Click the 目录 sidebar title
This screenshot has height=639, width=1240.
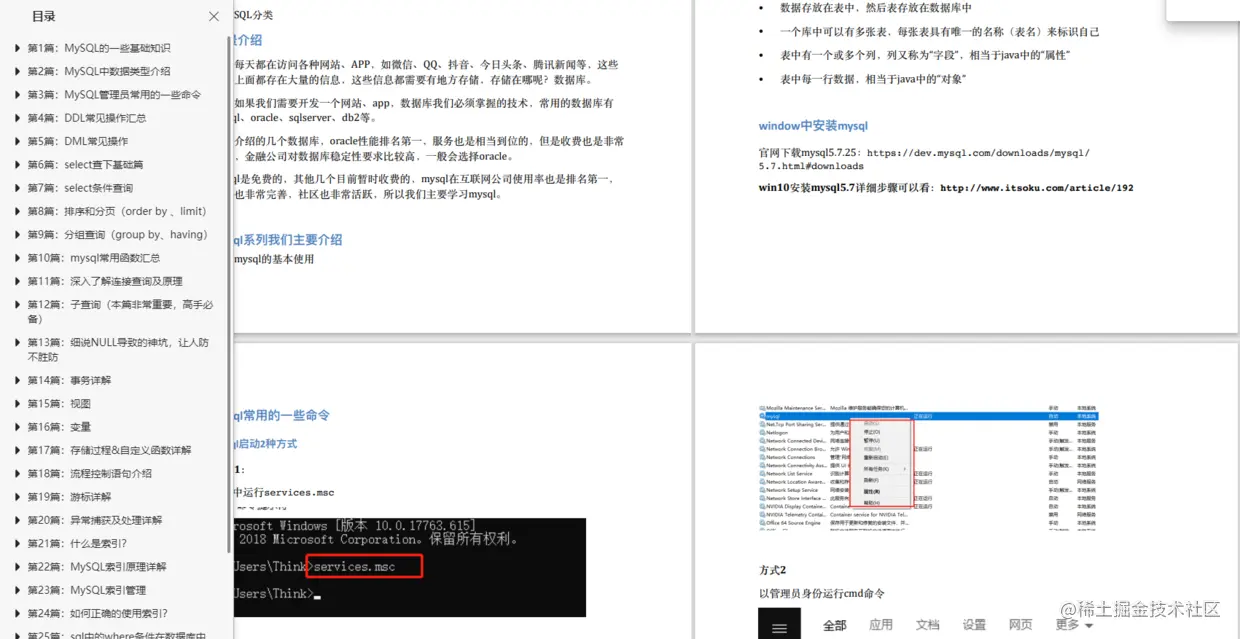43,16
